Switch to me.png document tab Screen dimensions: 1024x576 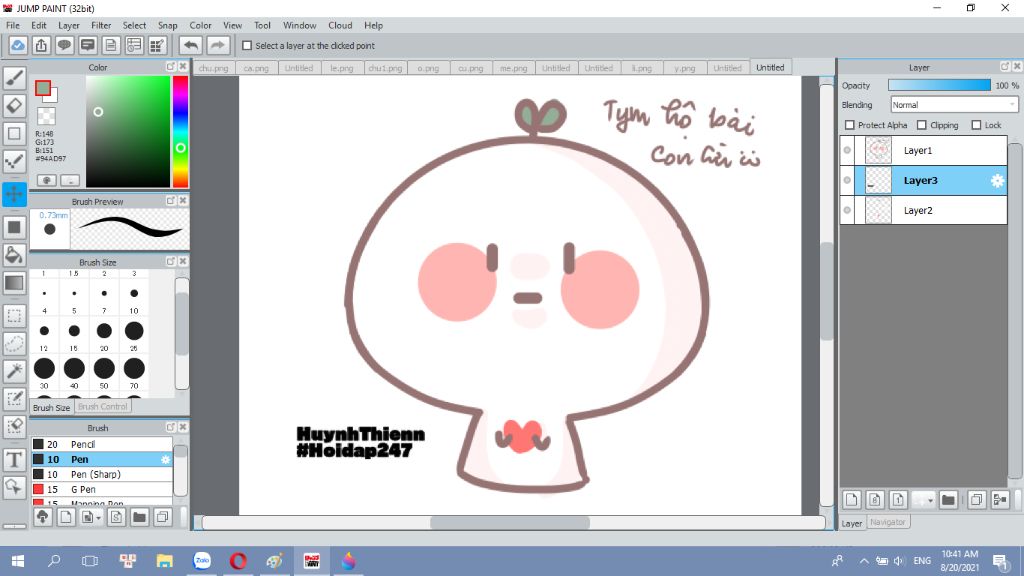pos(513,68)
